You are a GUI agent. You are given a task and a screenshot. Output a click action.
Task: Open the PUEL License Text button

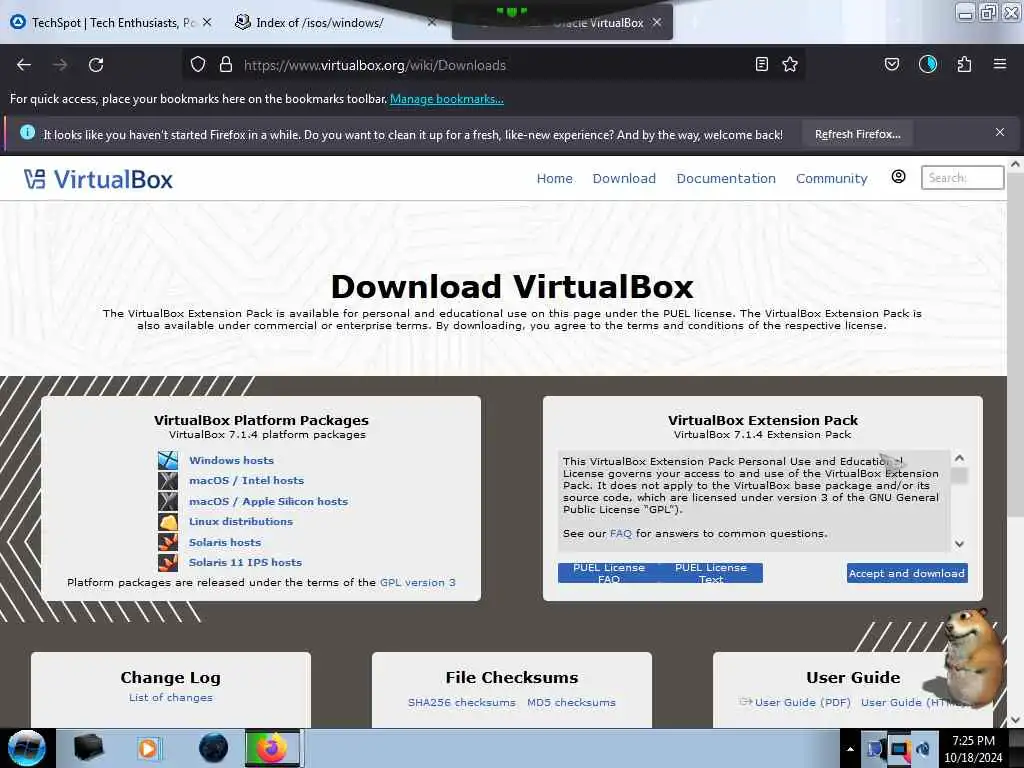pos(711,573)
